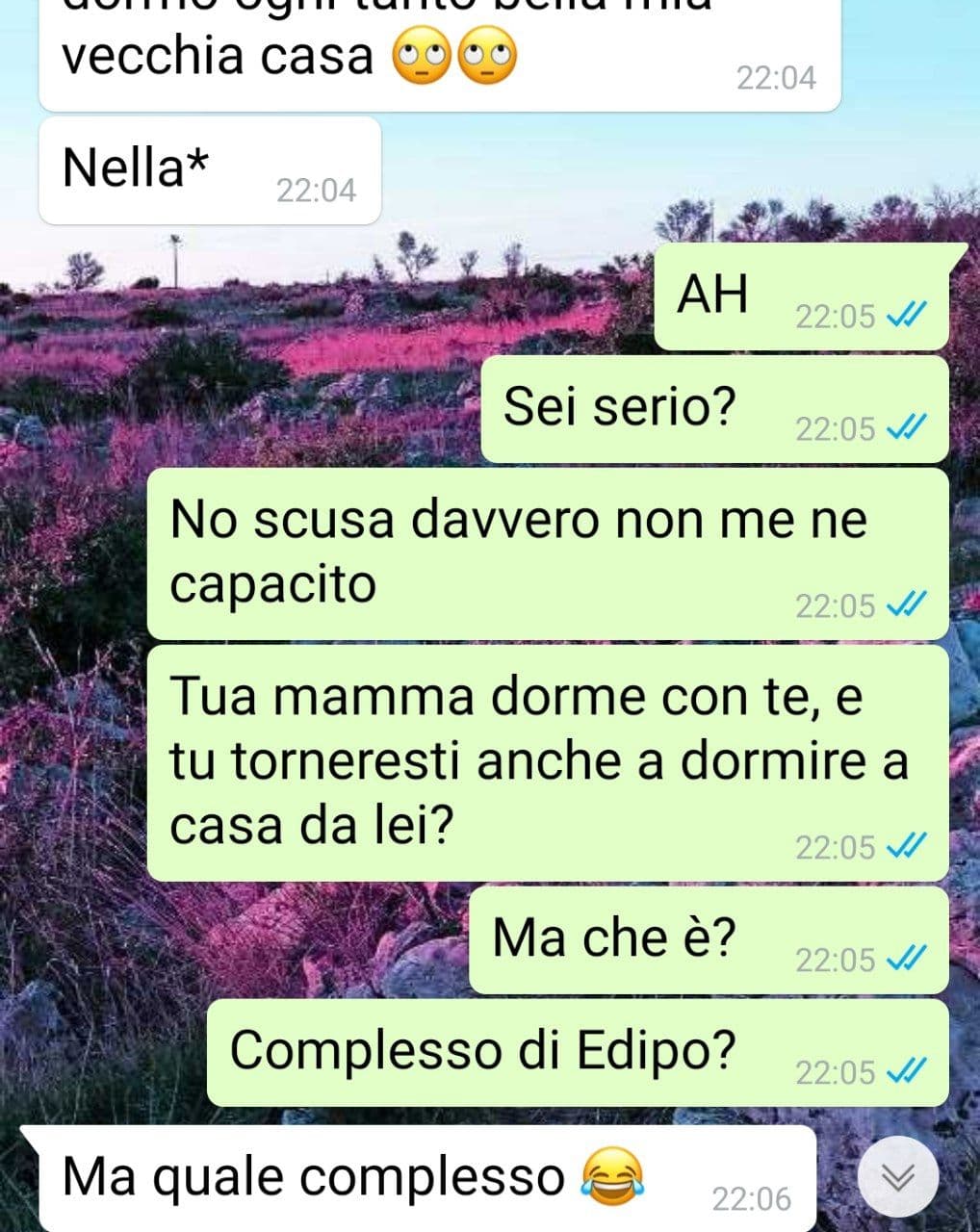Tap the "No scusa davvero non me ne capacito" message
The height and width of the screenshot is (1232, 980).
(x=548, y=553)
